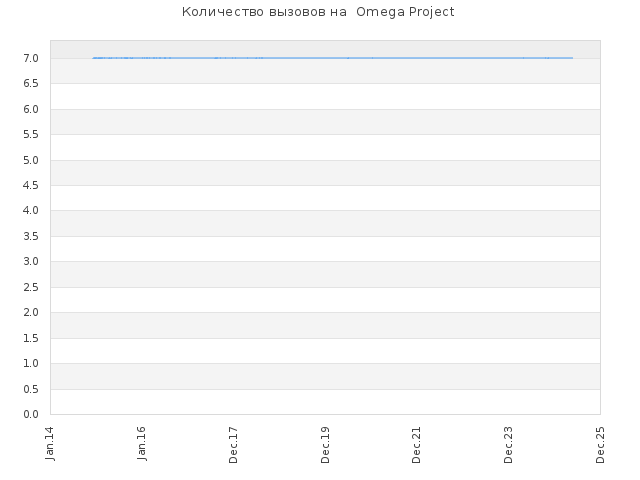Click the y-axis label 3.5

pos(31,237)
